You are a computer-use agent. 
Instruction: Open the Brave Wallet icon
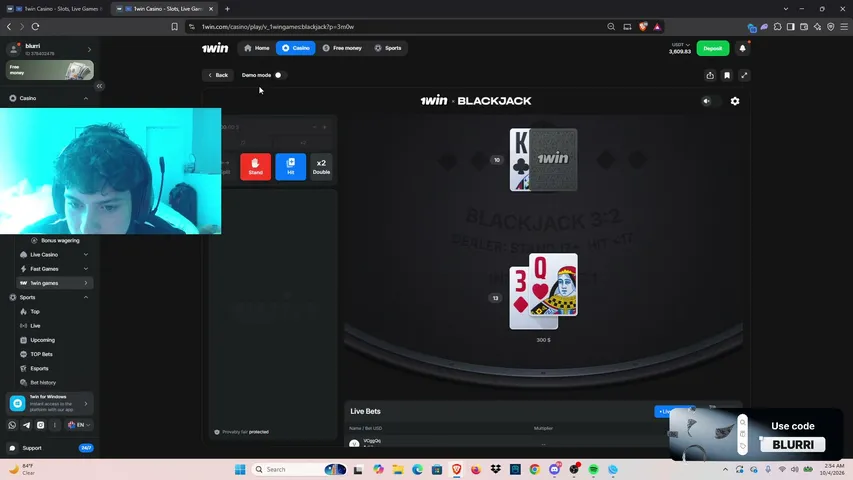pos(804,27)
